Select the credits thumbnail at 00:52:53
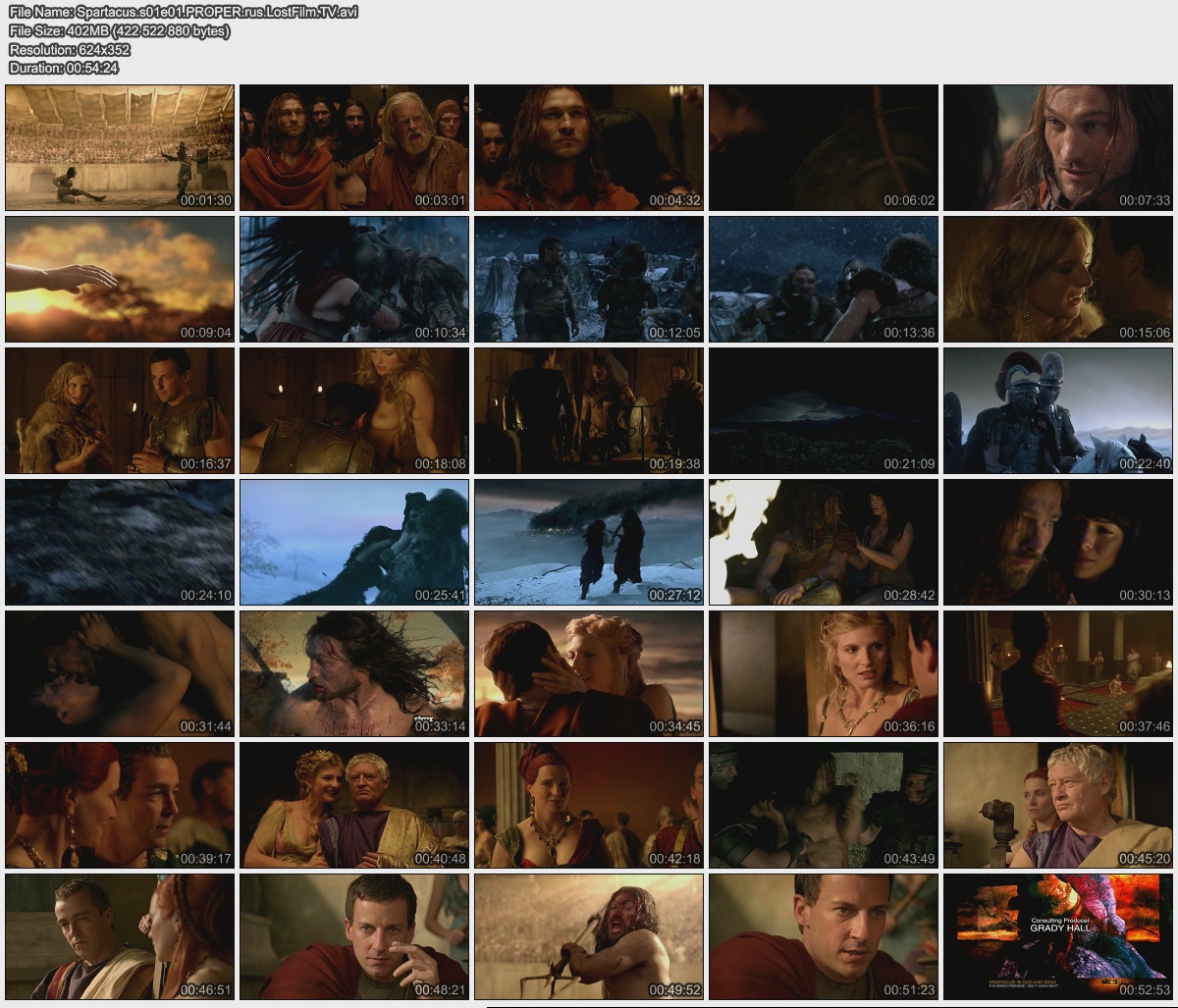Image resolution: width=1178 pixels, height=1008 pixels. click(x=1058, y=936)
